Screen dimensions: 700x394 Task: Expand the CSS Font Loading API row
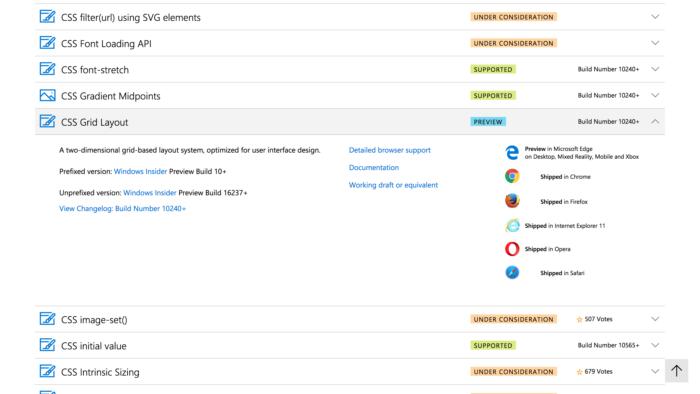click(655, 43)
